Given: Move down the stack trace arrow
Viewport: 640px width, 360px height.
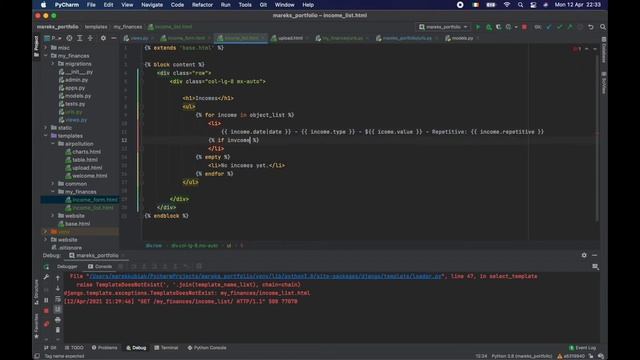Looking at the screenshot, I should tap(58, 288).
